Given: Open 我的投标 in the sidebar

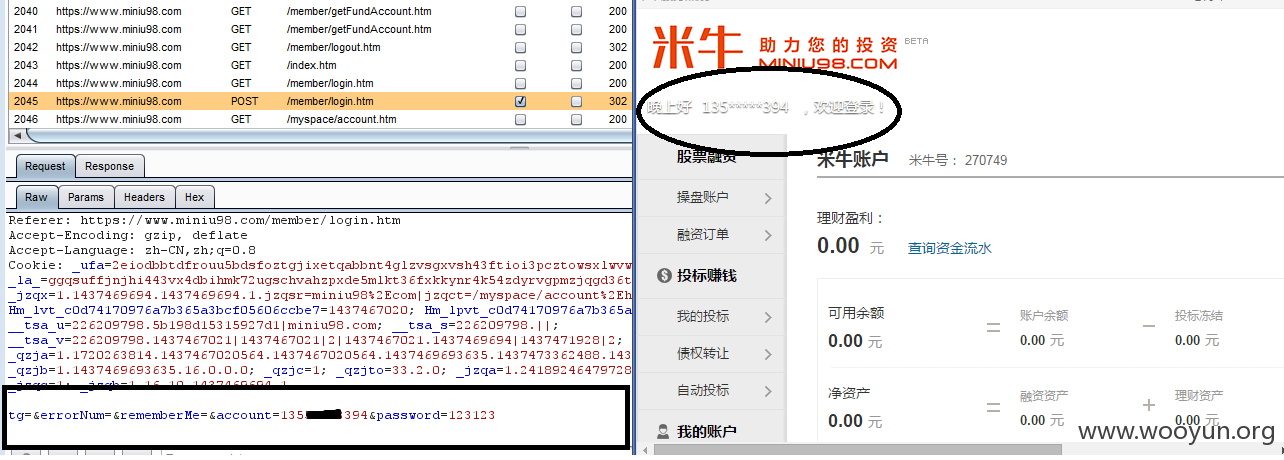Looking at the screenshot, I should pyautogui.click(x=703, y=317).
